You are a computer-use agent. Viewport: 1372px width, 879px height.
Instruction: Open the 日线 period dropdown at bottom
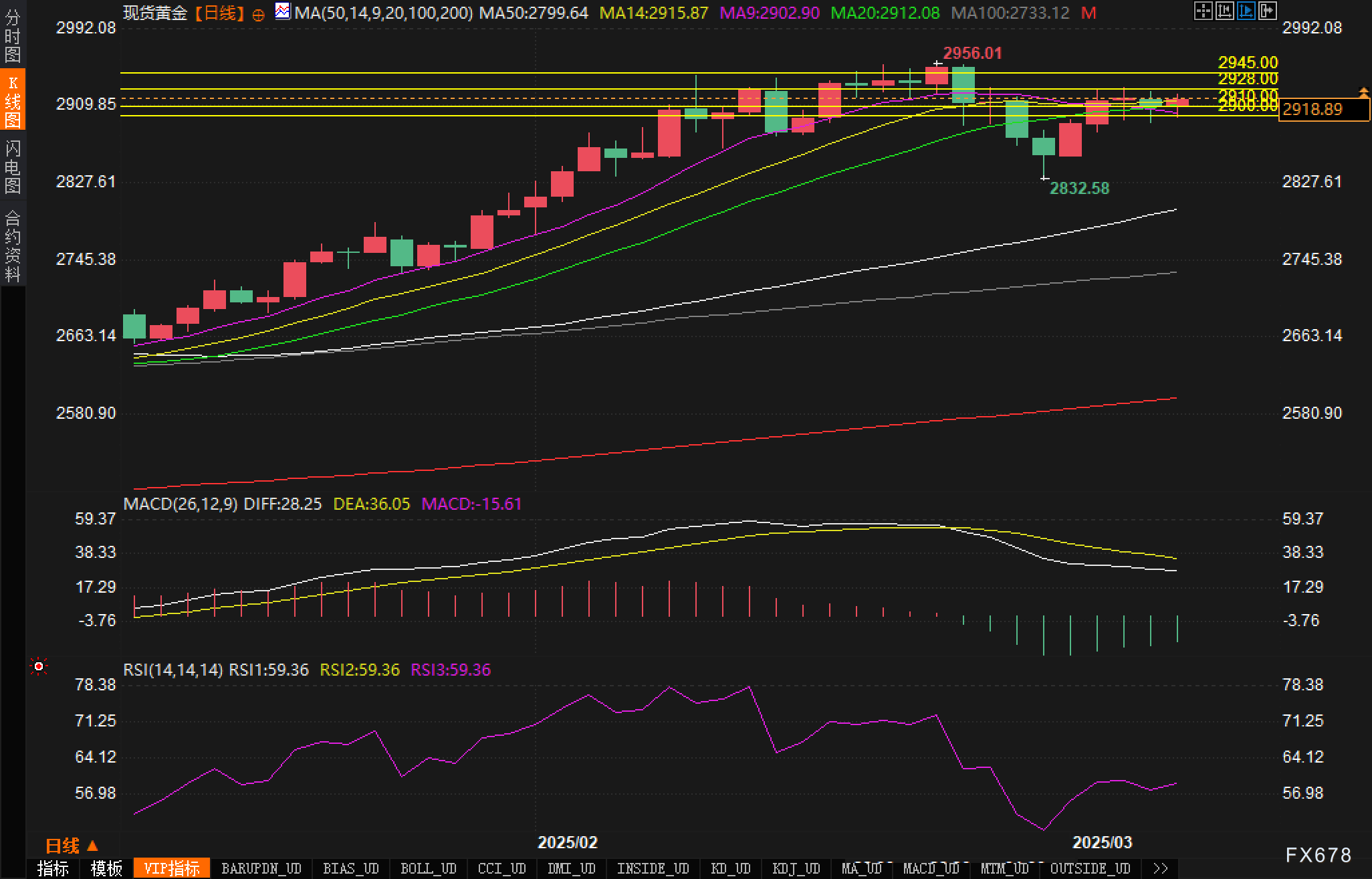pyautogui.click(x=72, y=846)
